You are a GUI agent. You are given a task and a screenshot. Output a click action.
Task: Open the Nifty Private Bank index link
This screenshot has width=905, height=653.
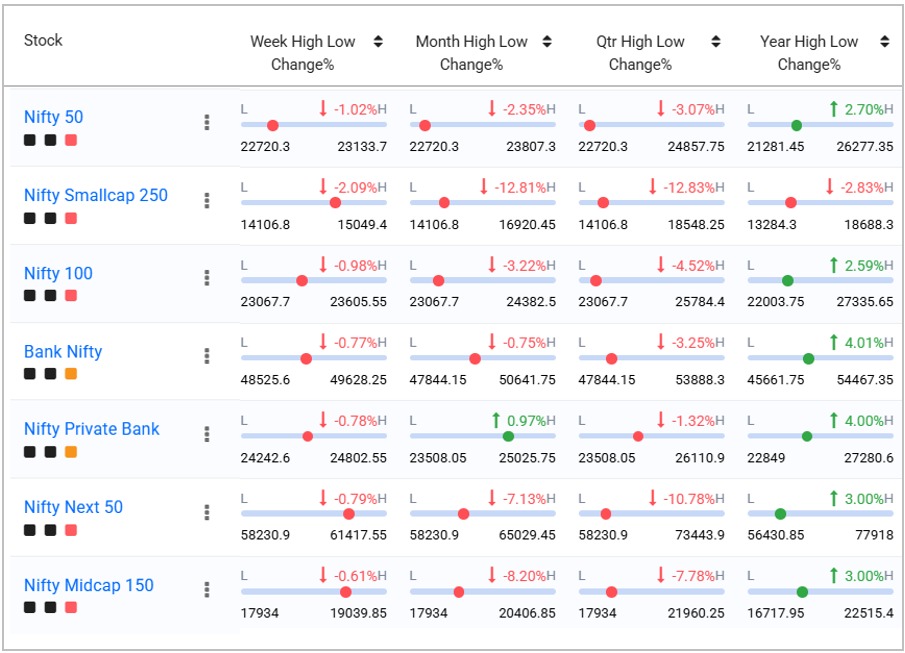tap(92, 429)
